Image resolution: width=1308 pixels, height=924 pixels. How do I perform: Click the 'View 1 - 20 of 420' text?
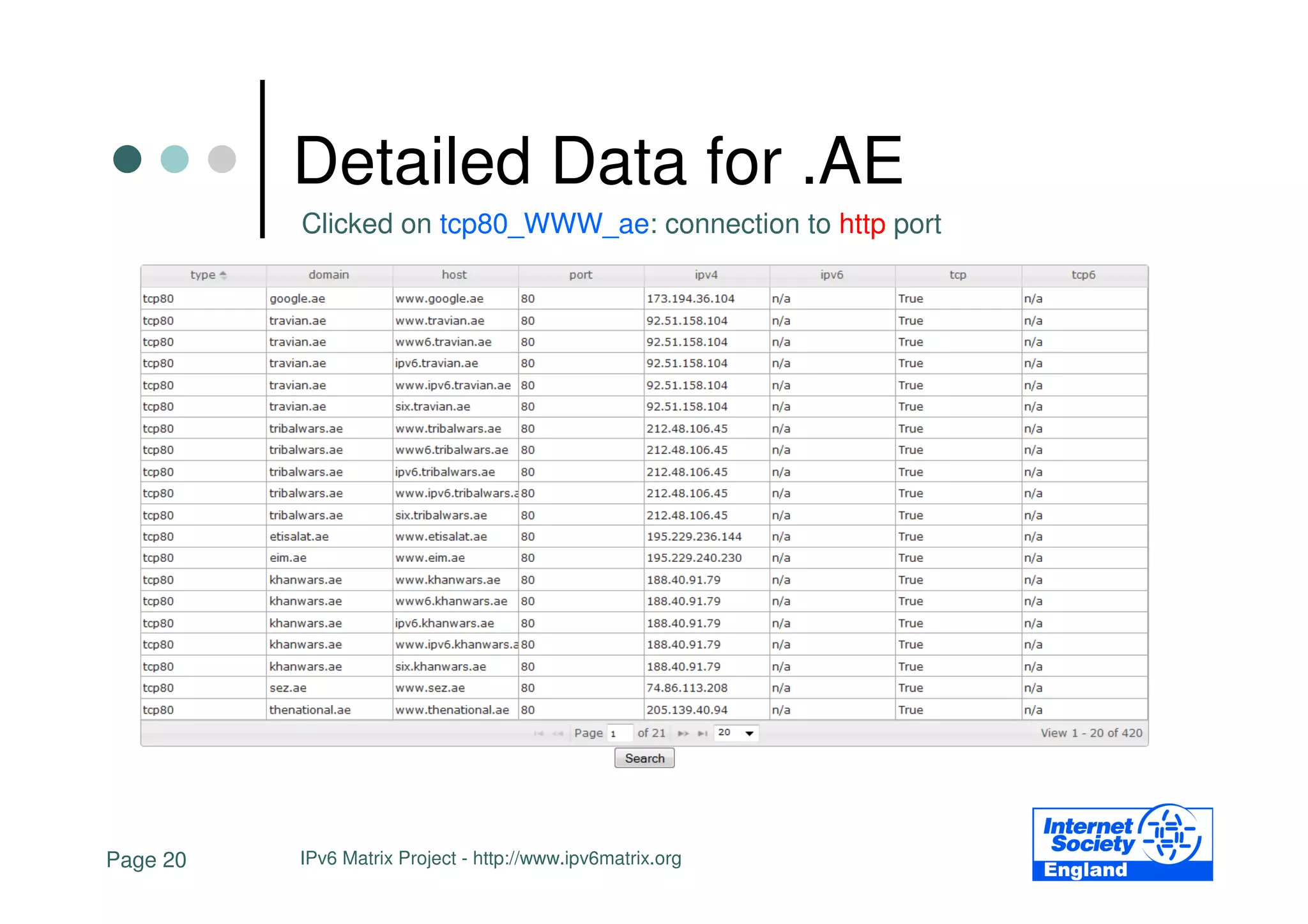point(1091,733)
